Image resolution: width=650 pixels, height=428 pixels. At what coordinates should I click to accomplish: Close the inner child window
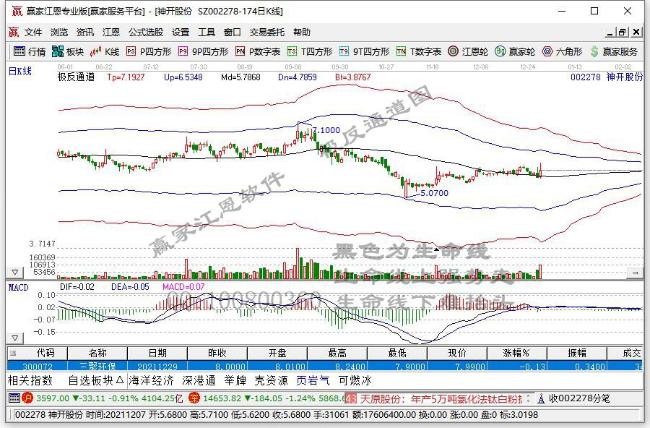pos(635,32)
